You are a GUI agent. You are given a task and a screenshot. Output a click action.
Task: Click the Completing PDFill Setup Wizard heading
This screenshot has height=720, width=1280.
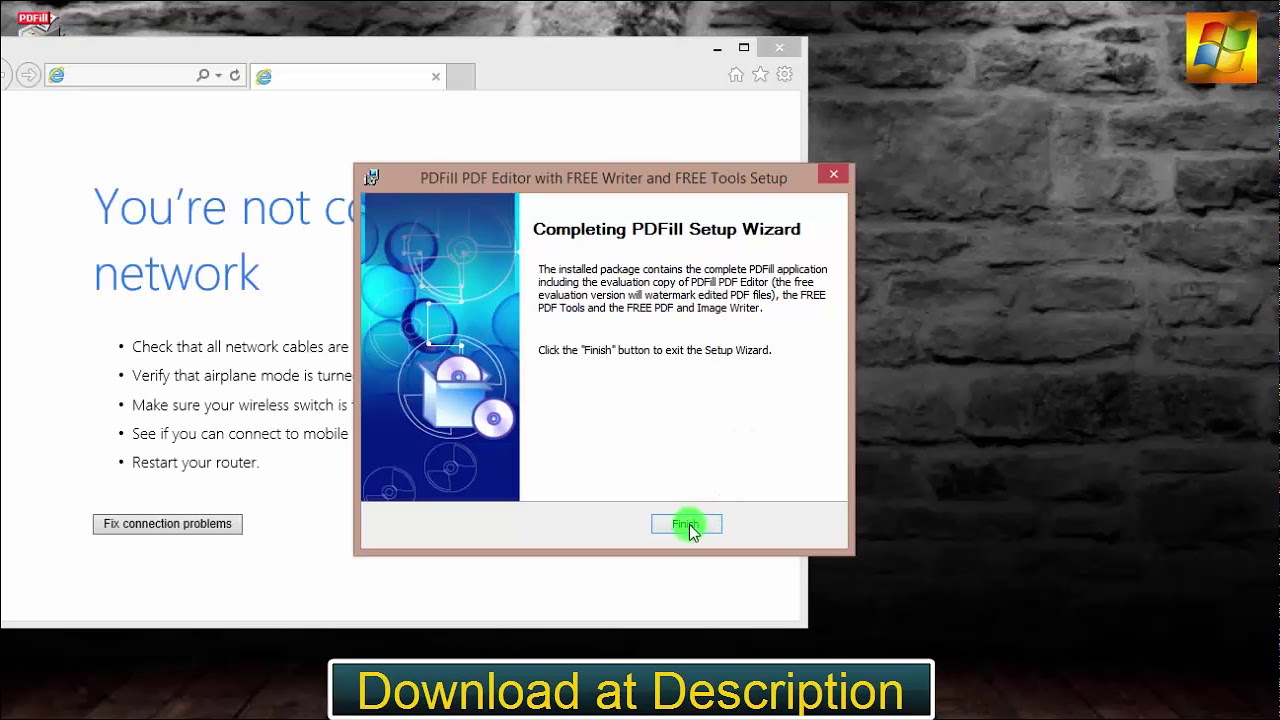click(x=667, y=229)
